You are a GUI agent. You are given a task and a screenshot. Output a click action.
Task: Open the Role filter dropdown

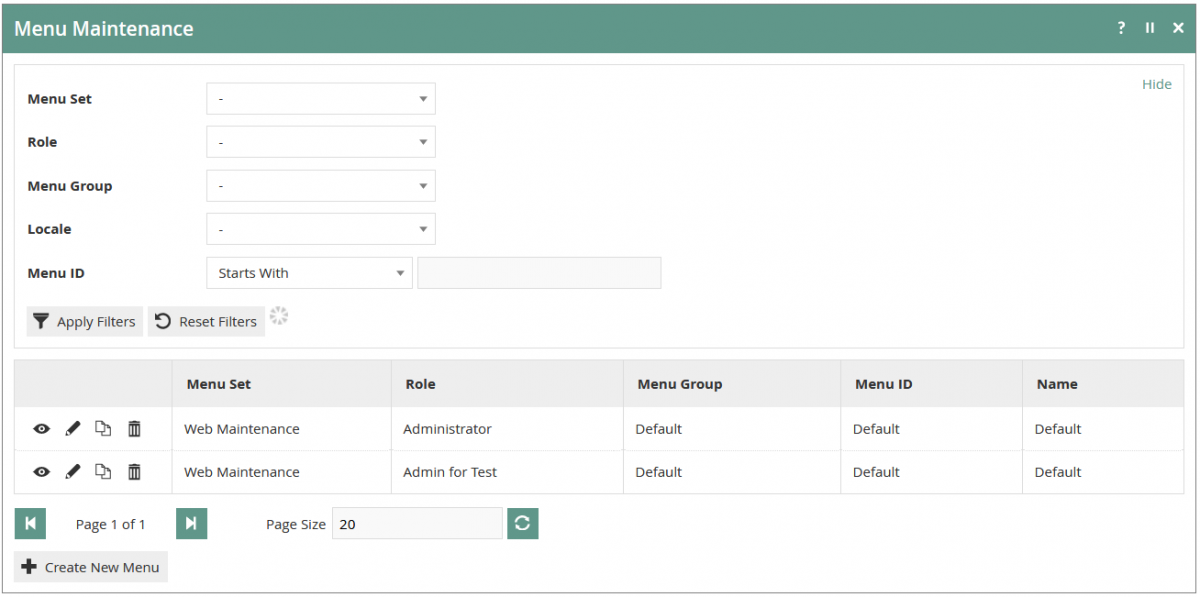tap(320, 142)
